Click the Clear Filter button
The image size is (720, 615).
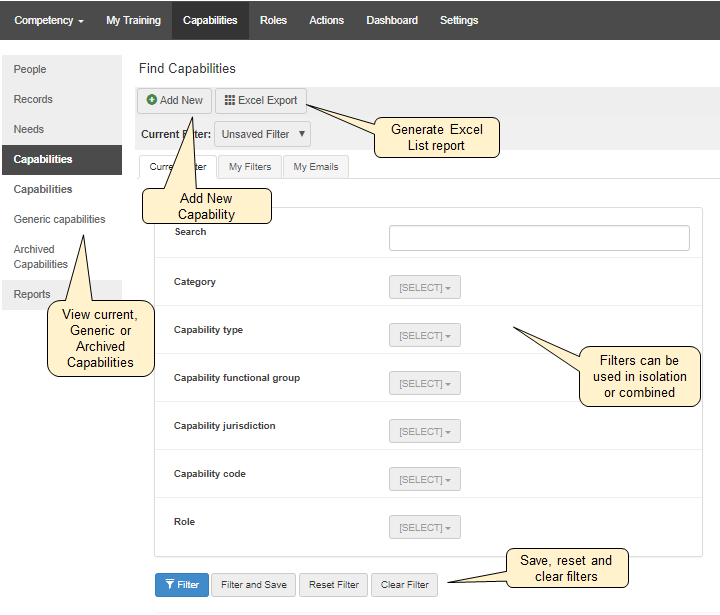pos(405,585)
